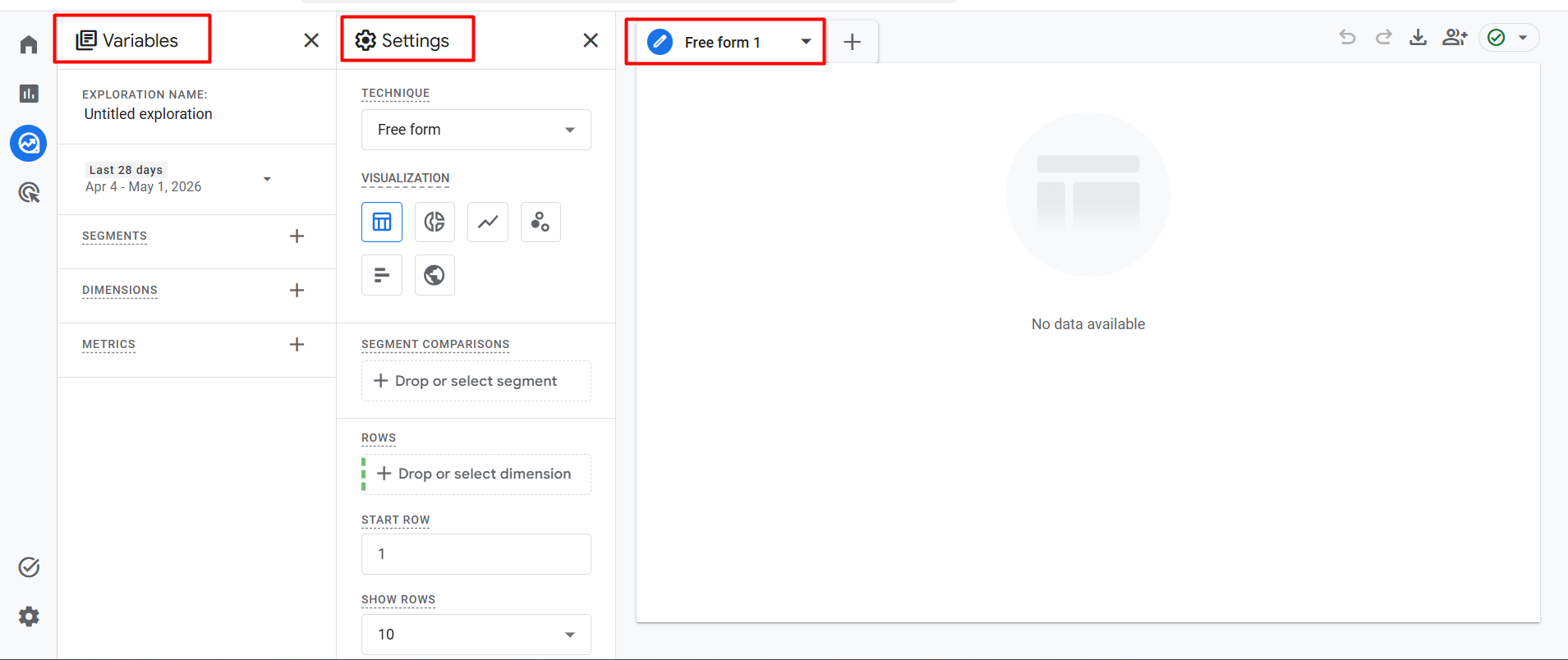The image size is (1568, 660).
Task: Click the VISUALIZATION label
Action: click(406, 178)
